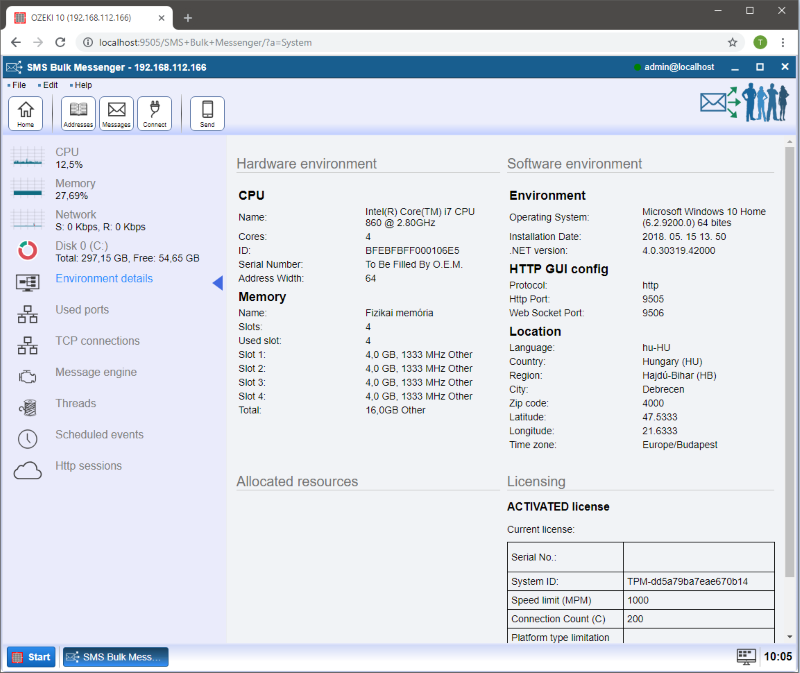This screenshot has width=800, height=673.
Task: Click the Start button in taskbar
Action: point(31,657)
